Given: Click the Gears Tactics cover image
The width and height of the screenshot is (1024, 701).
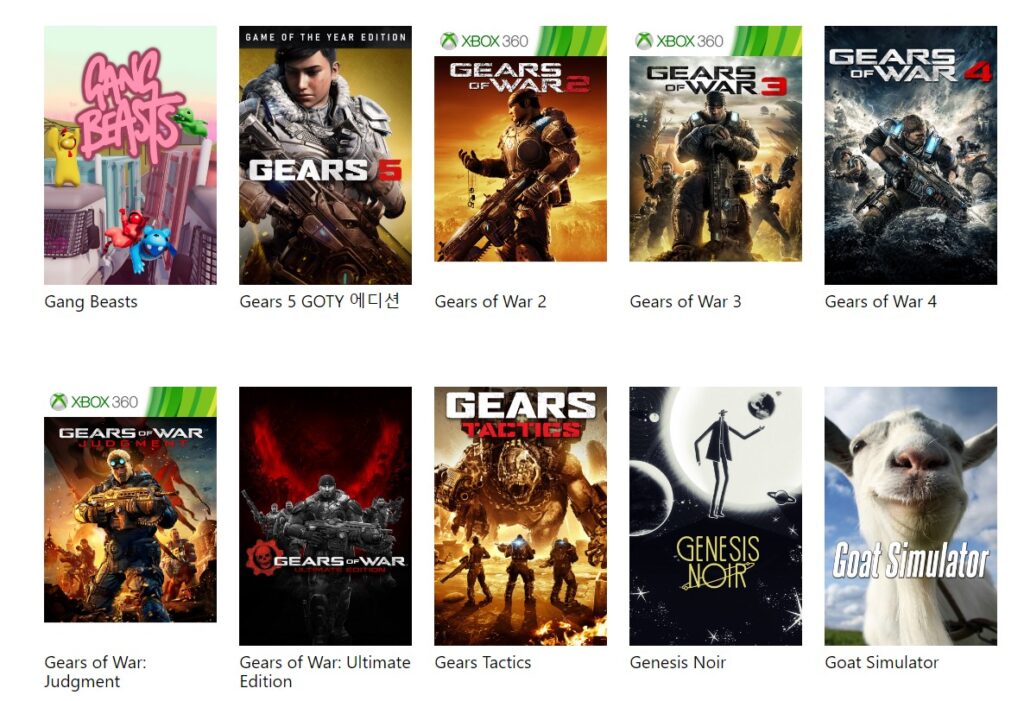Looking at the screenshot, I should tap(520, 516).
